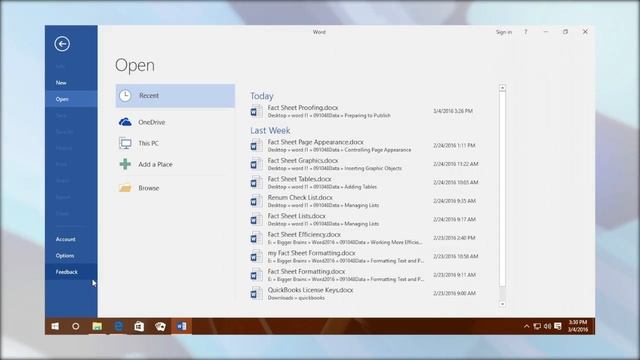Click the Sign in link

[x=504, y=32]
